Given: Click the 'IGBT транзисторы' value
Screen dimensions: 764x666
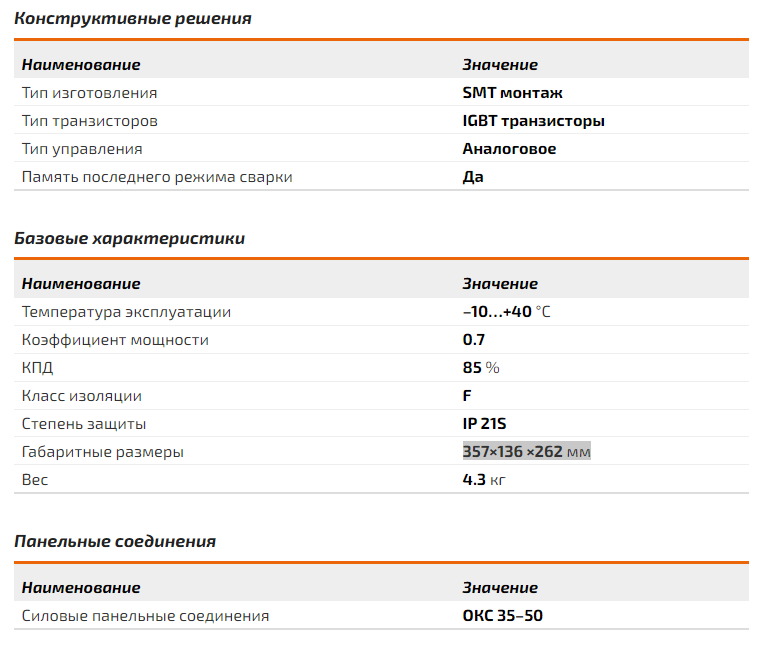Looking at the screenshot, I should pyautogui.click(x=534, y=121).
